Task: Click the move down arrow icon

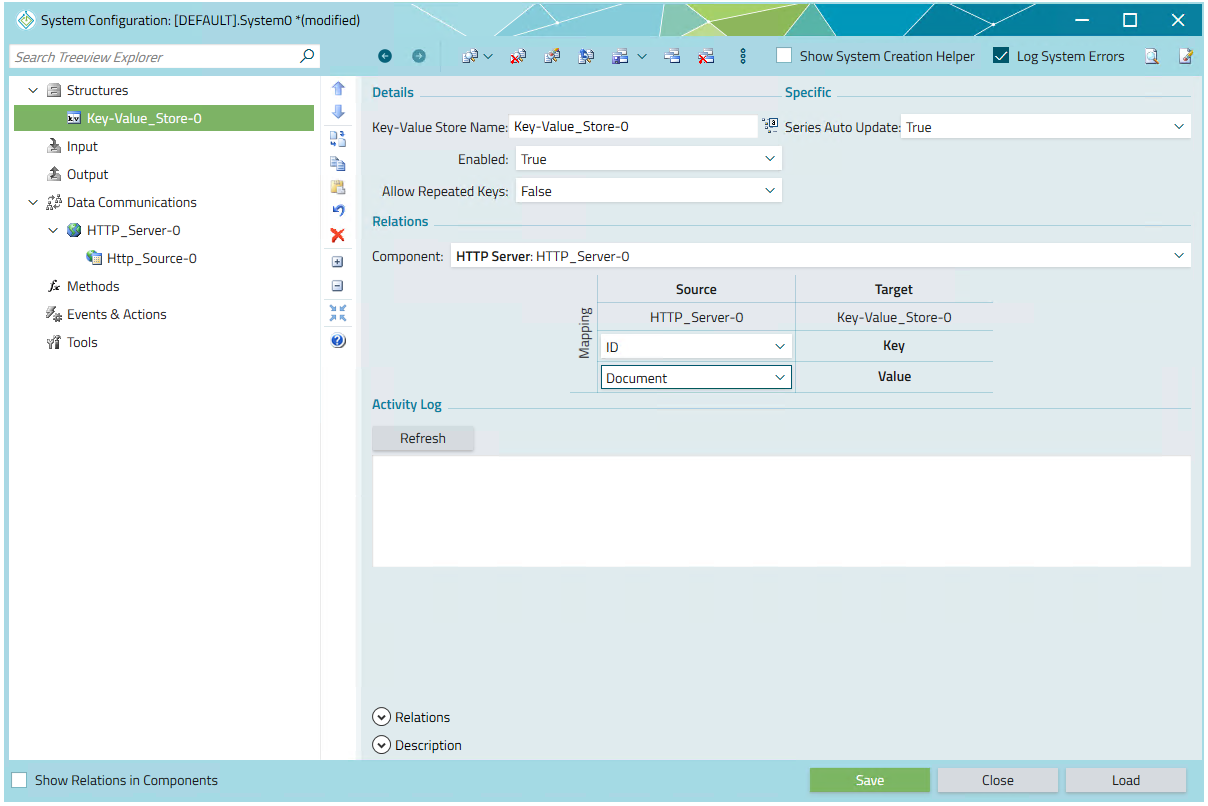Action: click(x=338, y=112)
